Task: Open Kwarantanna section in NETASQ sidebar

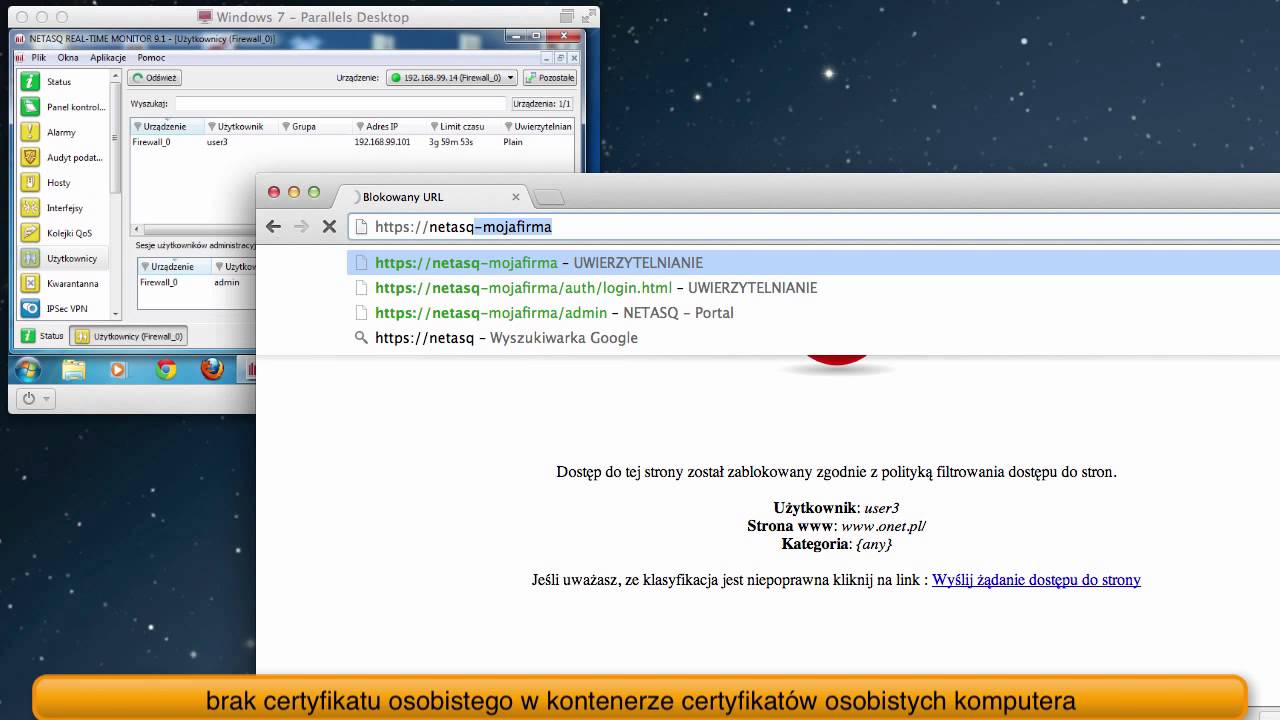Action: tap(62, 284)
